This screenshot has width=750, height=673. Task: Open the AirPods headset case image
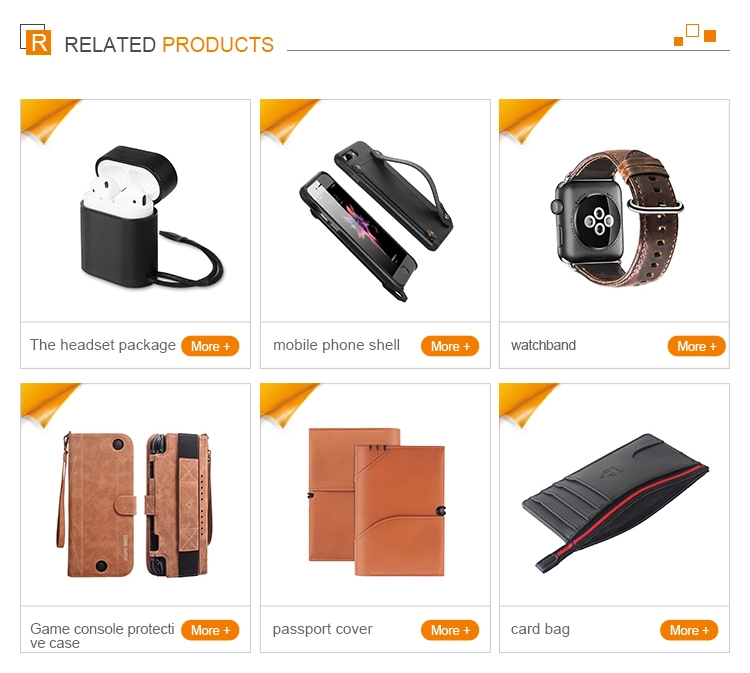pyautogui.click(x=152, y=217)
